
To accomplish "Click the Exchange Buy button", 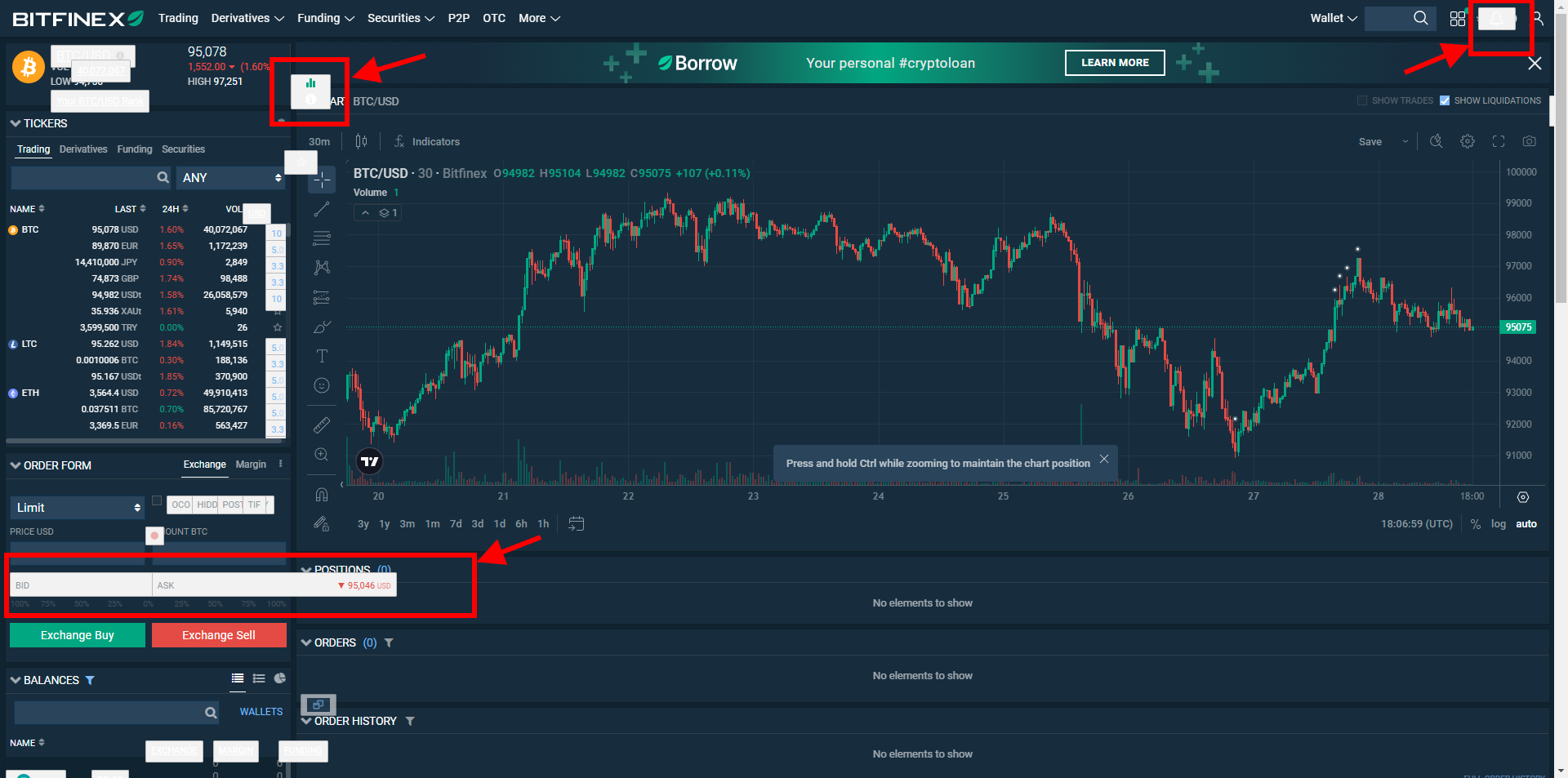I will [x=78, y=635].
